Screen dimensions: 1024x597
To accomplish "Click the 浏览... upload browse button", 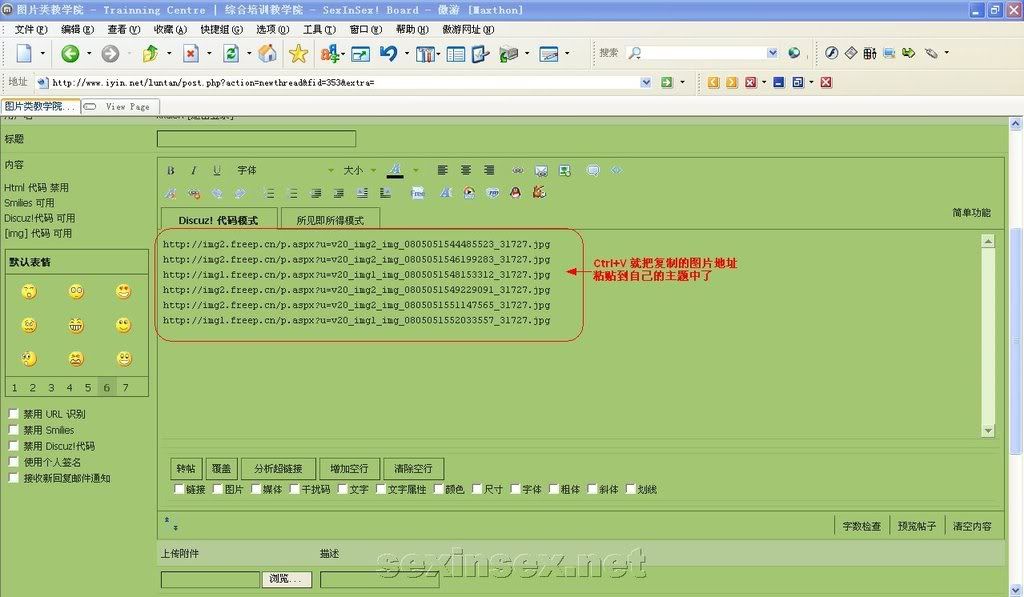I will click(287, 579).
